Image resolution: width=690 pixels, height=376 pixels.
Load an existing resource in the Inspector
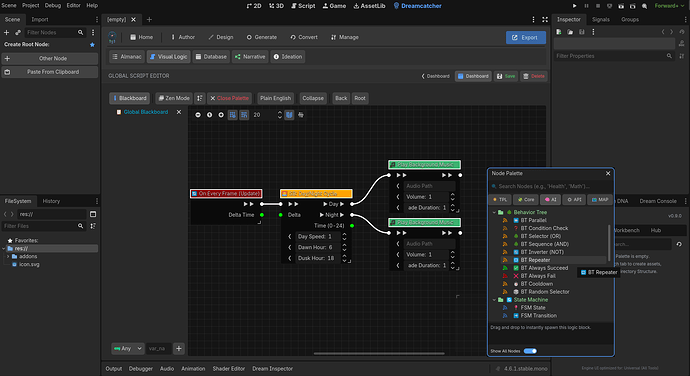(x=570, y=32)
